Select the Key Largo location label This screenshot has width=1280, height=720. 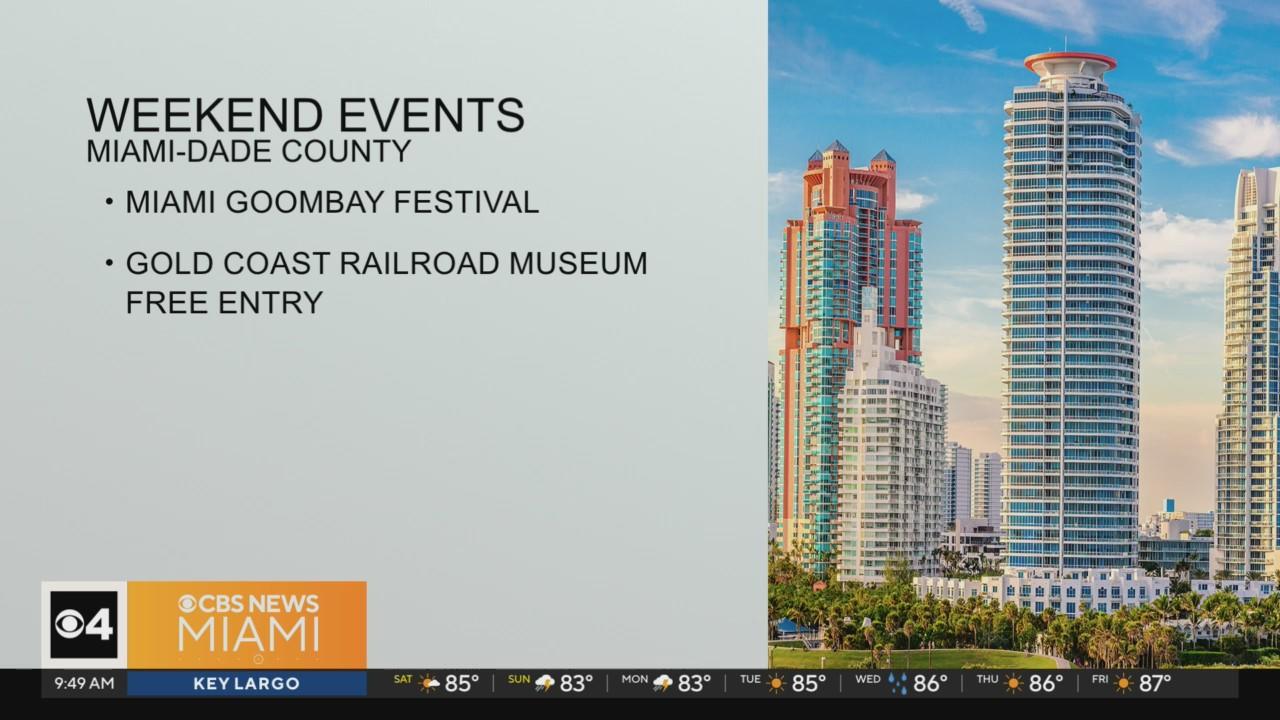point(246,684)
